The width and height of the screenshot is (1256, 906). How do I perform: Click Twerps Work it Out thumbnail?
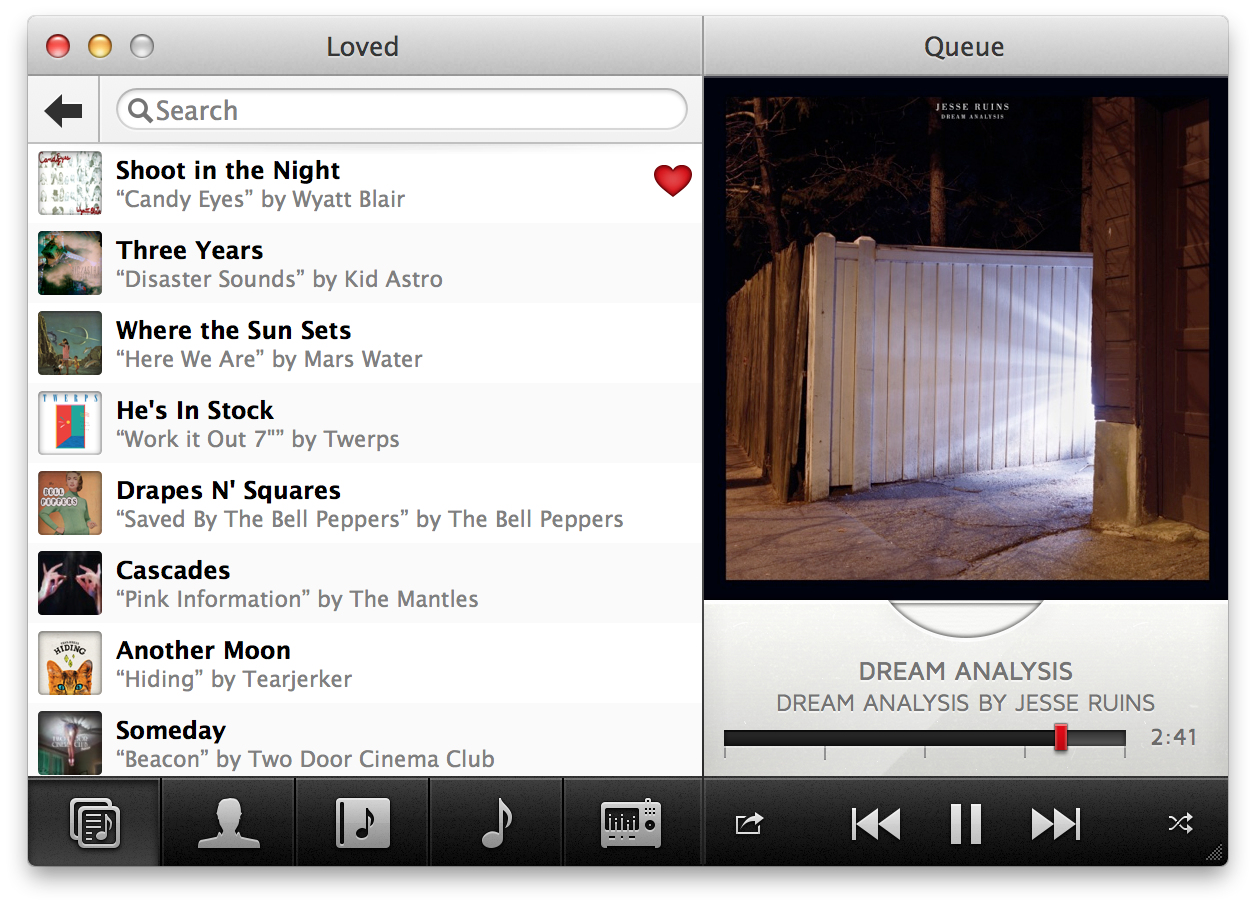coord(70,423)
